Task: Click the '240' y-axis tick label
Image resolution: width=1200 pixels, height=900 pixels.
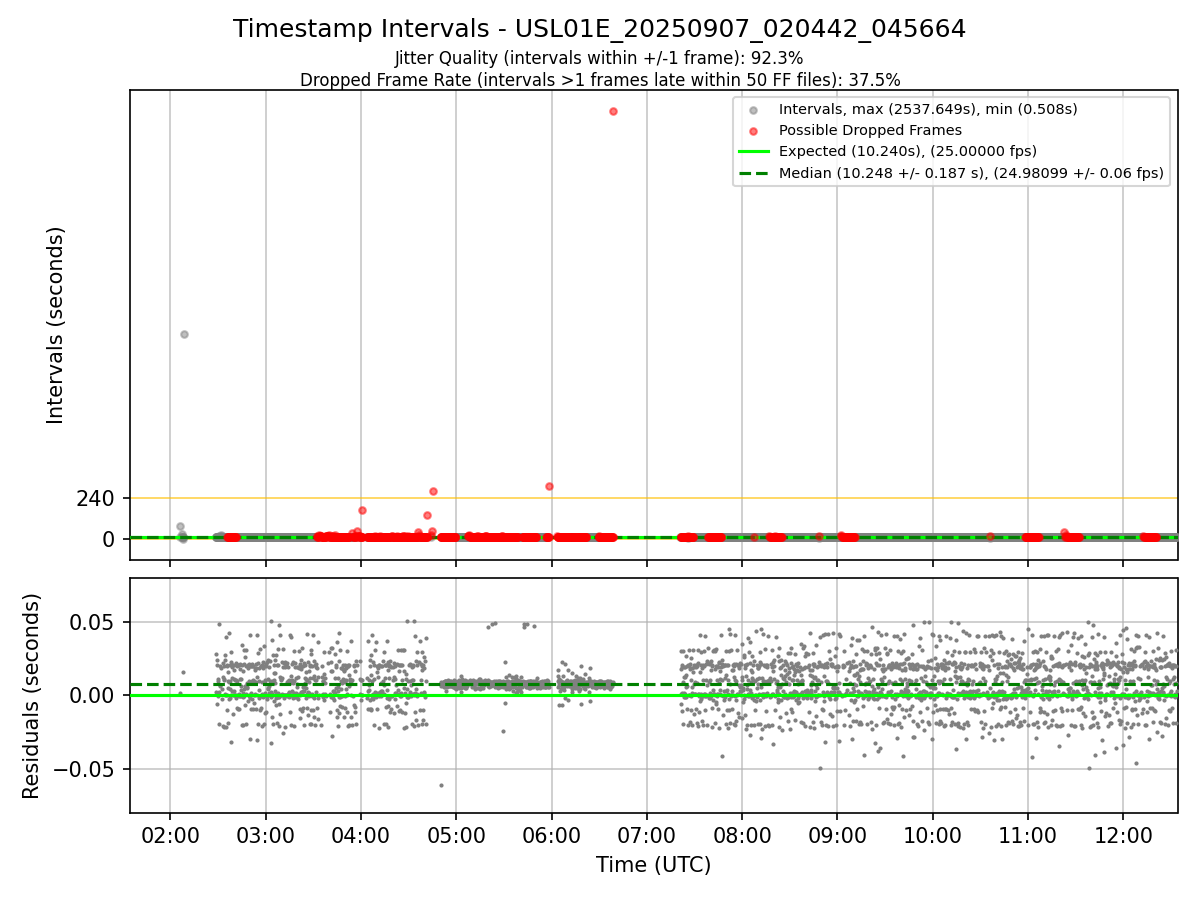Action: pos(96,498)
